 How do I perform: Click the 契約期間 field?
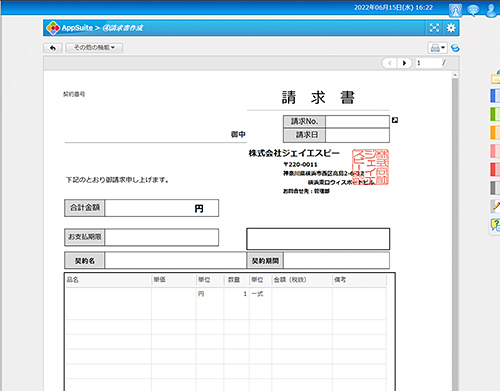(336, 260)
